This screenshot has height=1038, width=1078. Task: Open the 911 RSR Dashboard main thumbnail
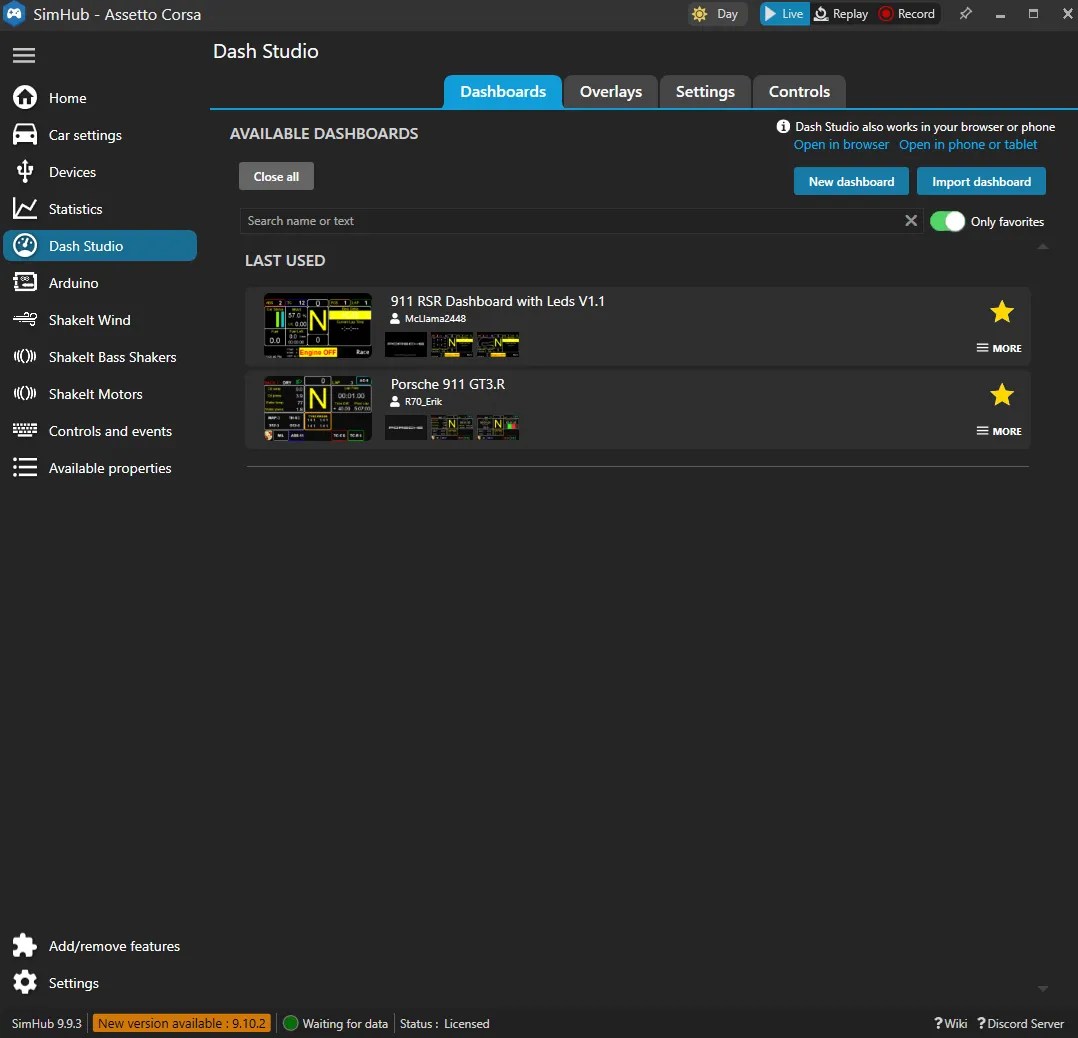tap(318, 326)
